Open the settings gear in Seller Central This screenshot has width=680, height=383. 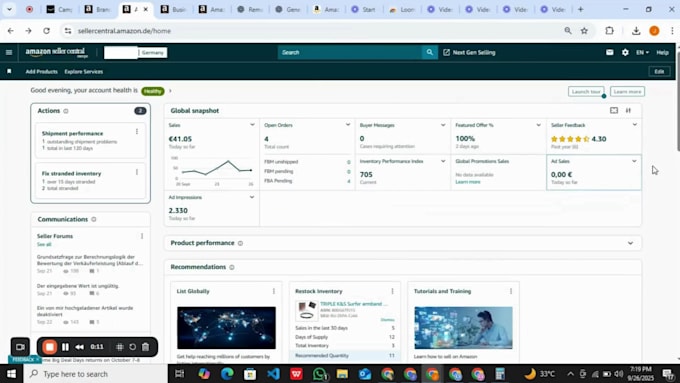click(x=625, y=52)
